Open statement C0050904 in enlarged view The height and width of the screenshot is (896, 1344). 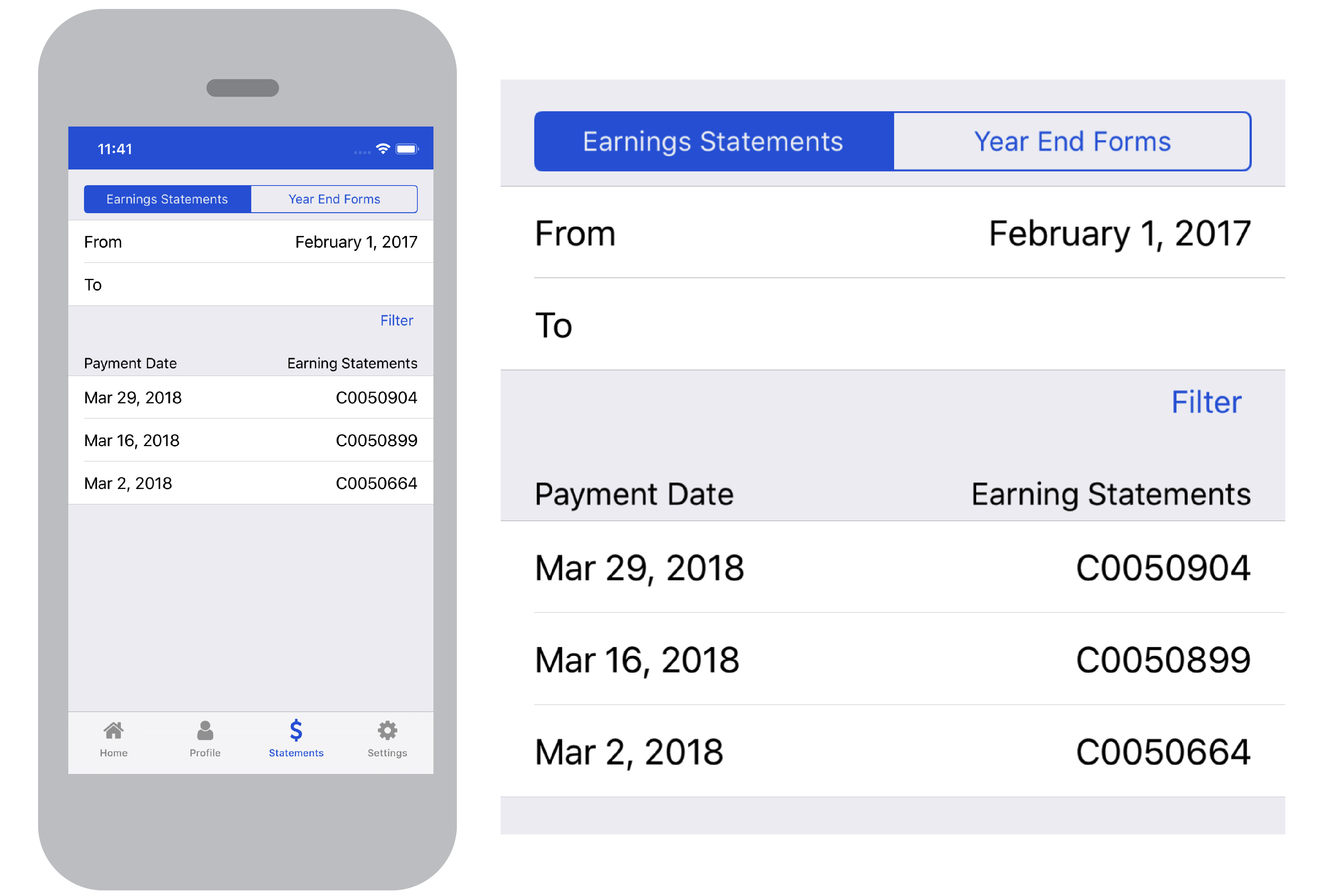[893, 567]
